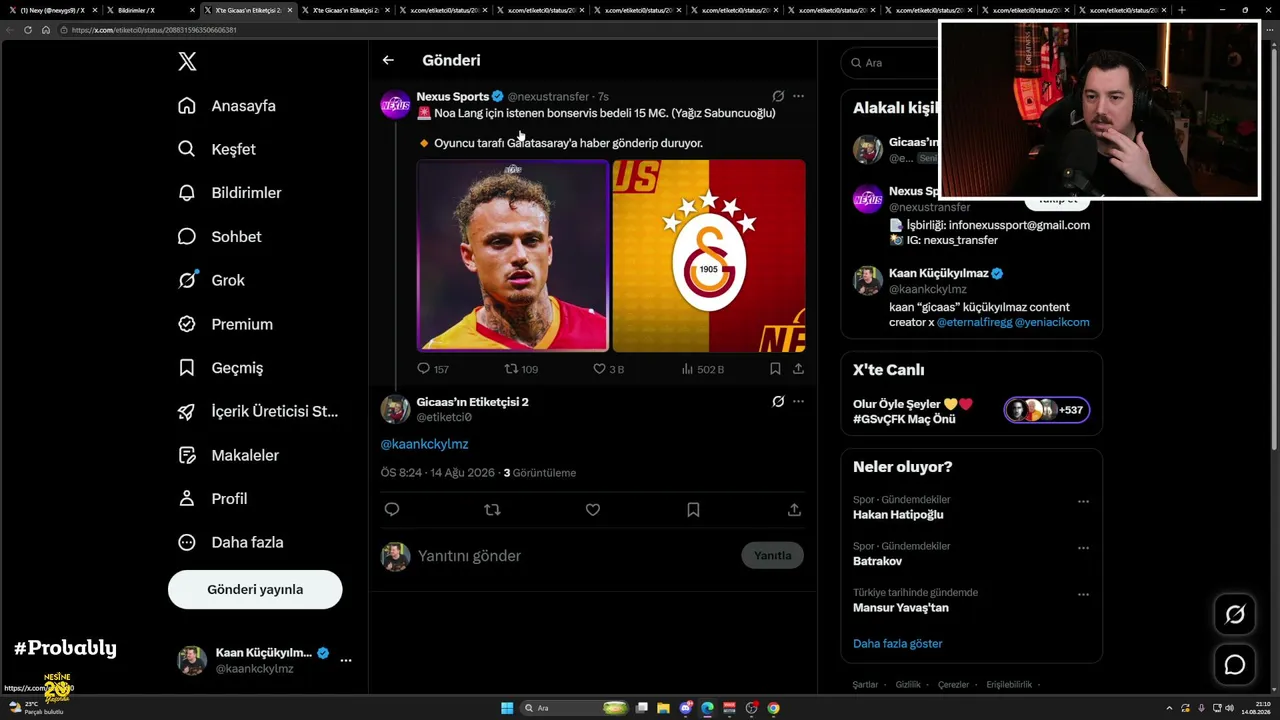Open the @yeniacikcom mention link

[1052, 323]
